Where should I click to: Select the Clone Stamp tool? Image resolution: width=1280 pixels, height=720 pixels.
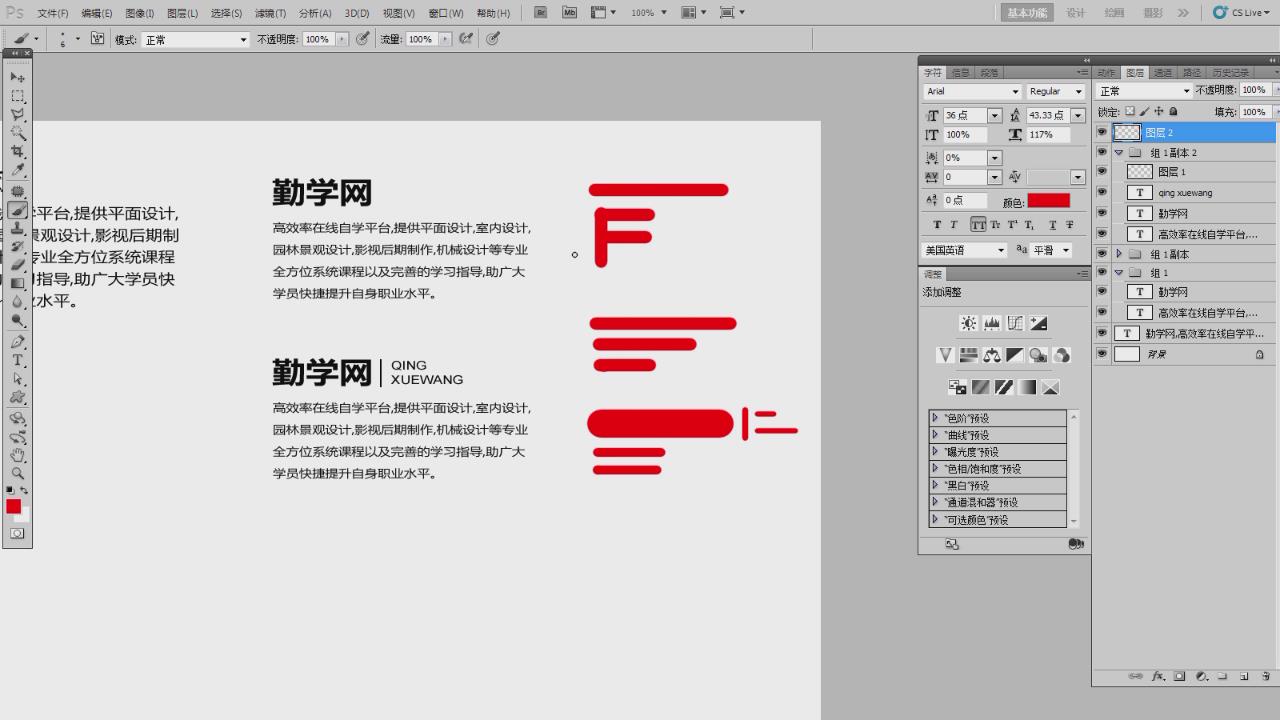pos(18,228)
